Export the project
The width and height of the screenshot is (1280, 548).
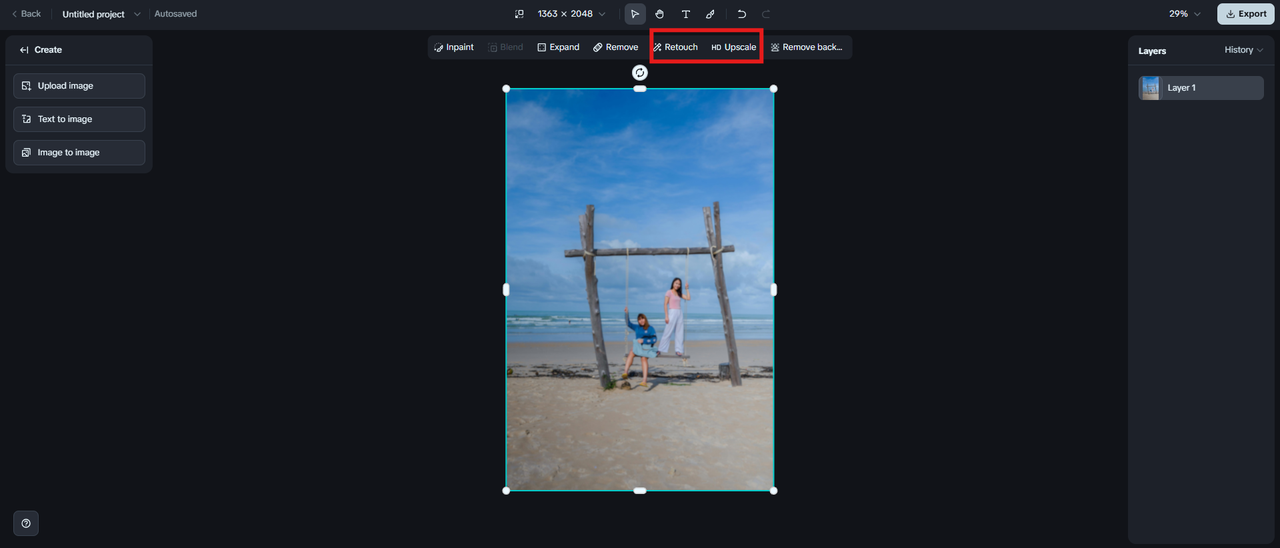tap(1245, 14)
